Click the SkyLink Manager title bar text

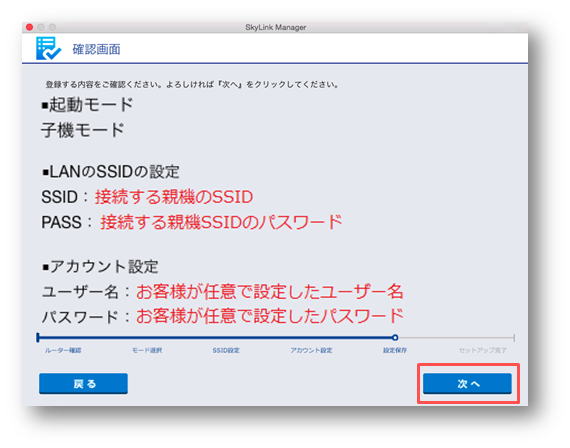pyautogui.click(x=276, y=27)
